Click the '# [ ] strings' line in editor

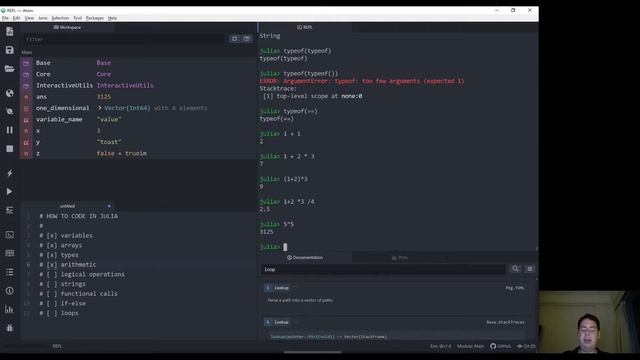pos(62,284)
